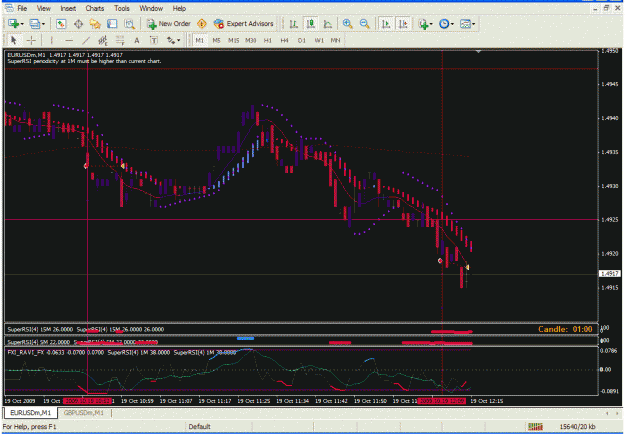Image resolution: width=625 pixels, height=434 pixels.
Task: Switch the chart to D1 timeframe
Action: point(301,40)
